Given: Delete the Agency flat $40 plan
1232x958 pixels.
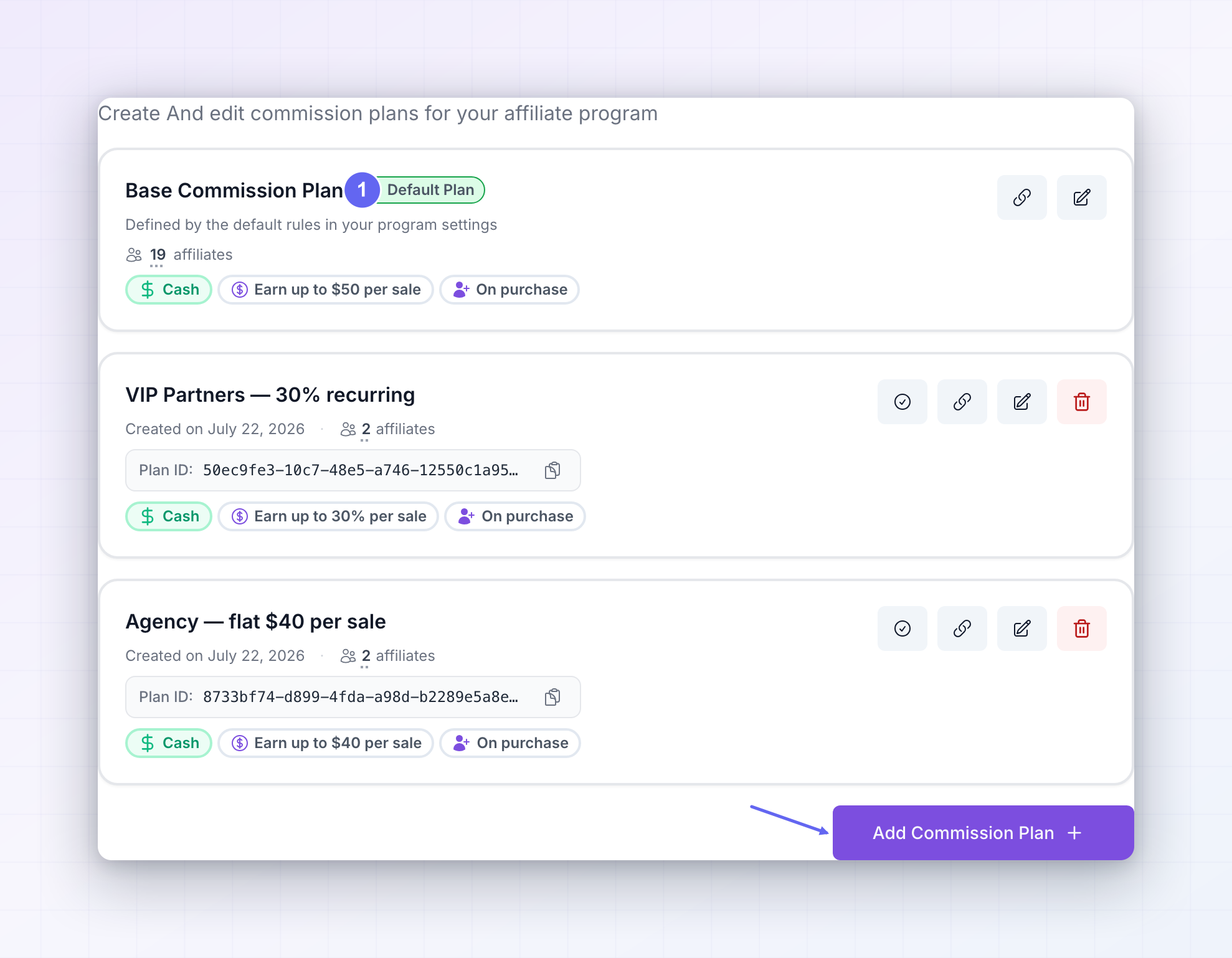Looking at the screenshot, I should 1081,628.
